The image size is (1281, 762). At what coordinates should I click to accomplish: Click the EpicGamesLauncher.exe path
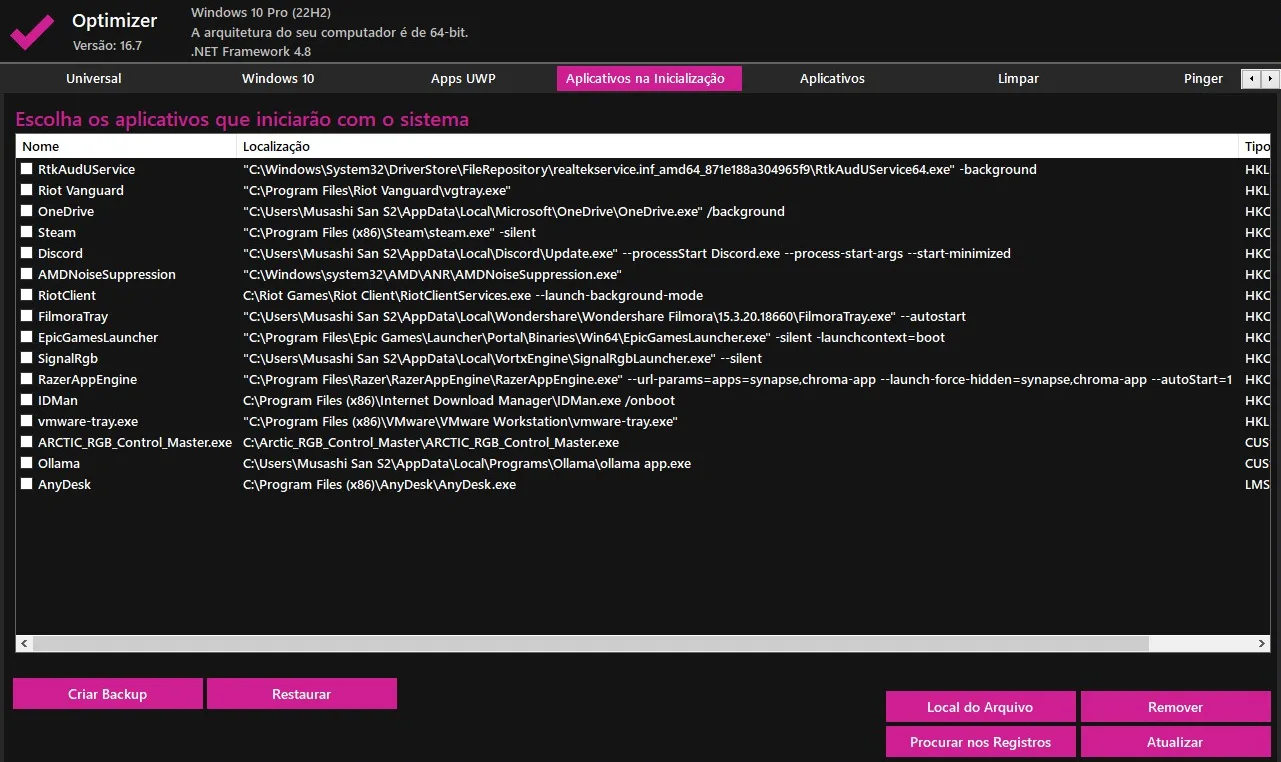[594, 338]
